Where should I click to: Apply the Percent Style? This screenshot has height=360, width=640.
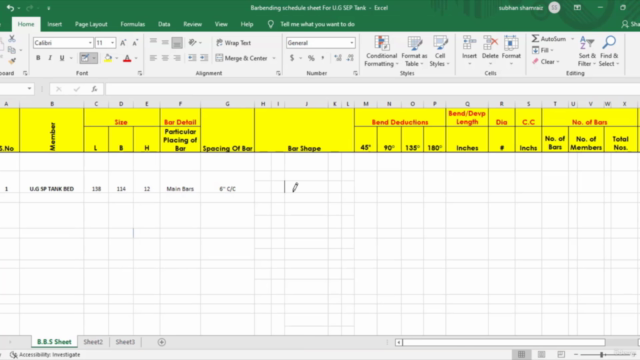311,58
